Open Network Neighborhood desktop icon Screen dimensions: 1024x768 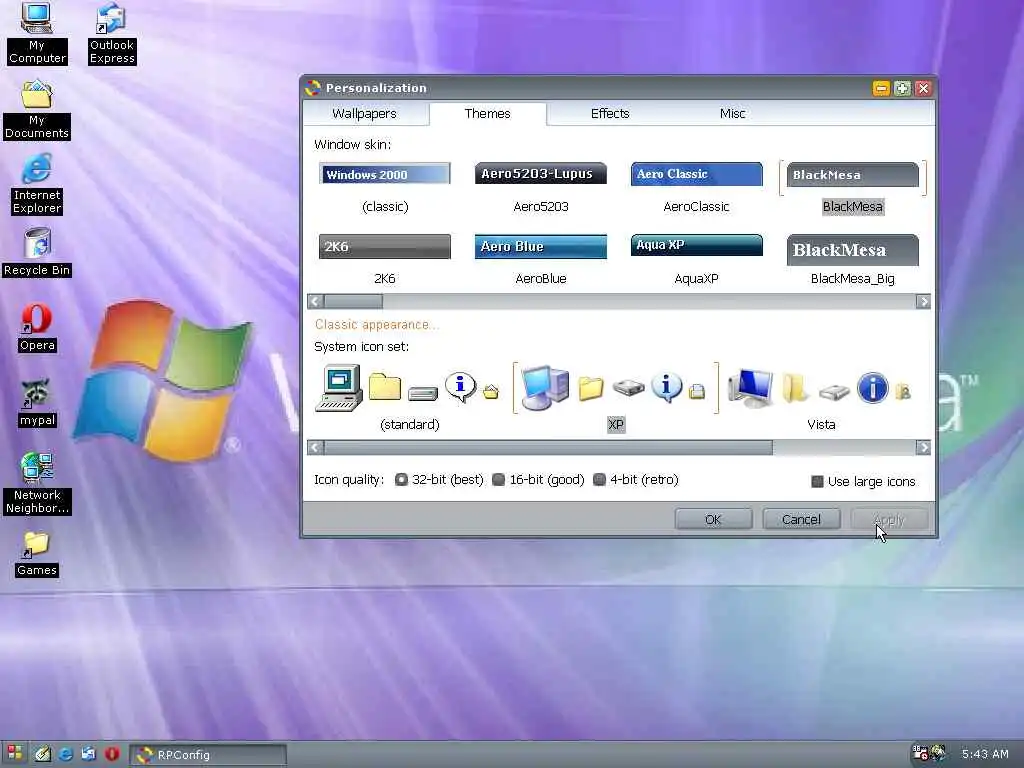point(37,483)
